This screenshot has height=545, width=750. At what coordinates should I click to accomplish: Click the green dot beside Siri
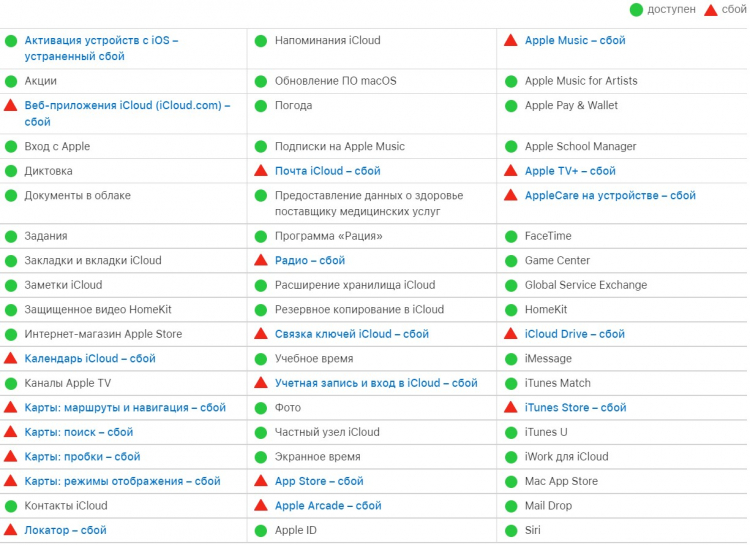(x=511, y=531)
